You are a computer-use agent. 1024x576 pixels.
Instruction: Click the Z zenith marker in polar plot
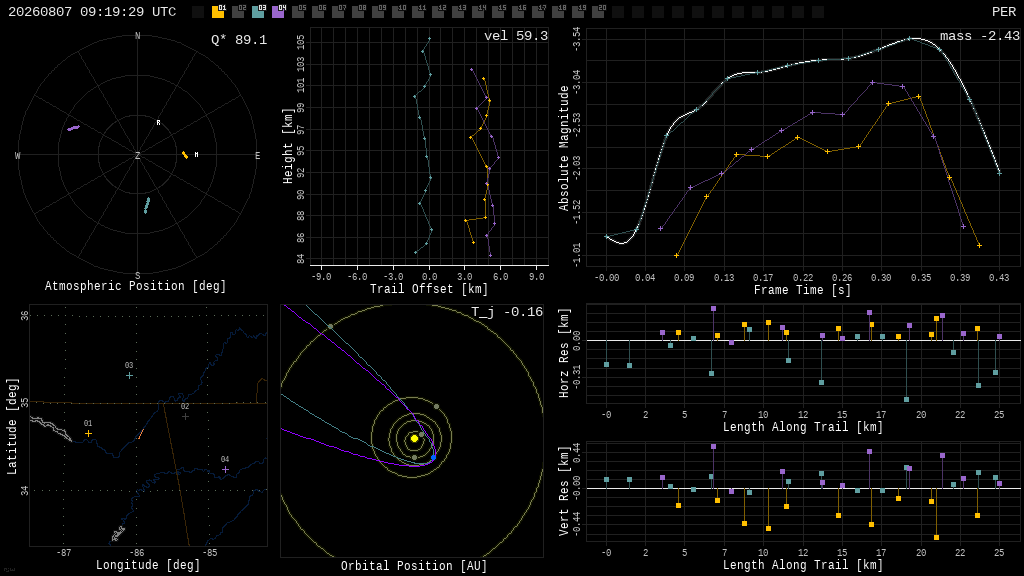[137, 155]
